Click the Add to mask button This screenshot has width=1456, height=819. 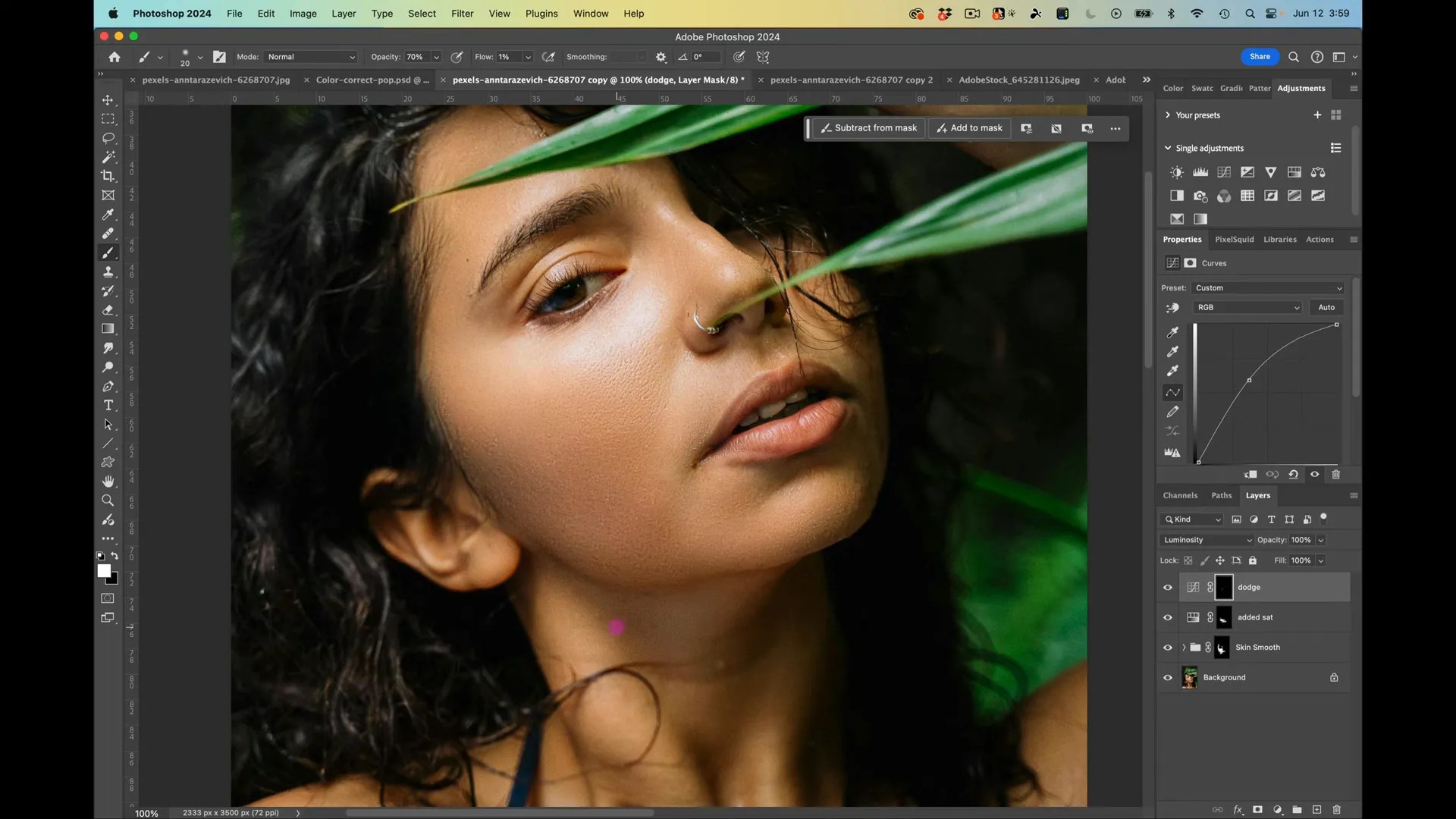click(x=969, y=127)
